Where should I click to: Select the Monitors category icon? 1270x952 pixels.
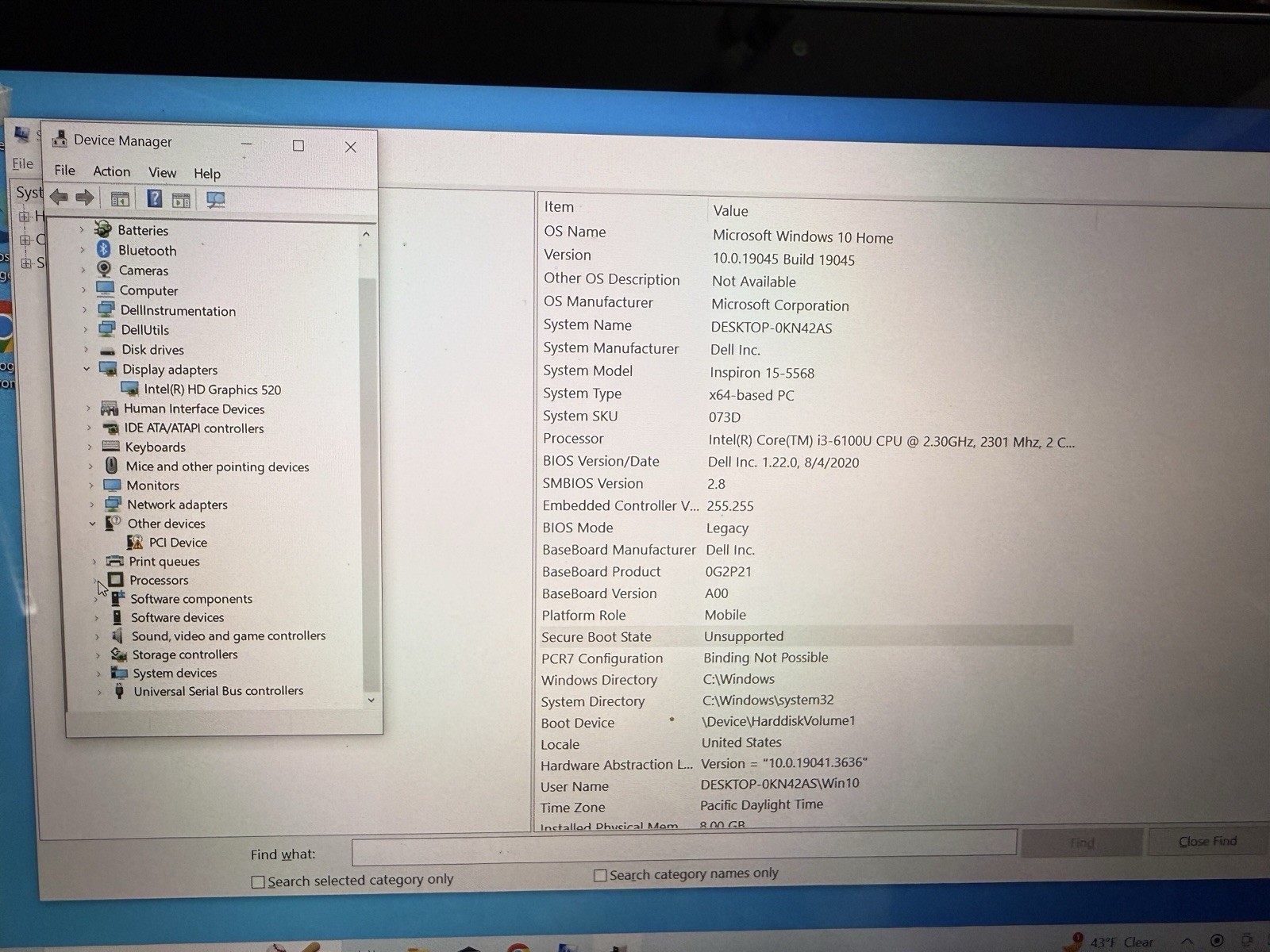coord(113,485)
